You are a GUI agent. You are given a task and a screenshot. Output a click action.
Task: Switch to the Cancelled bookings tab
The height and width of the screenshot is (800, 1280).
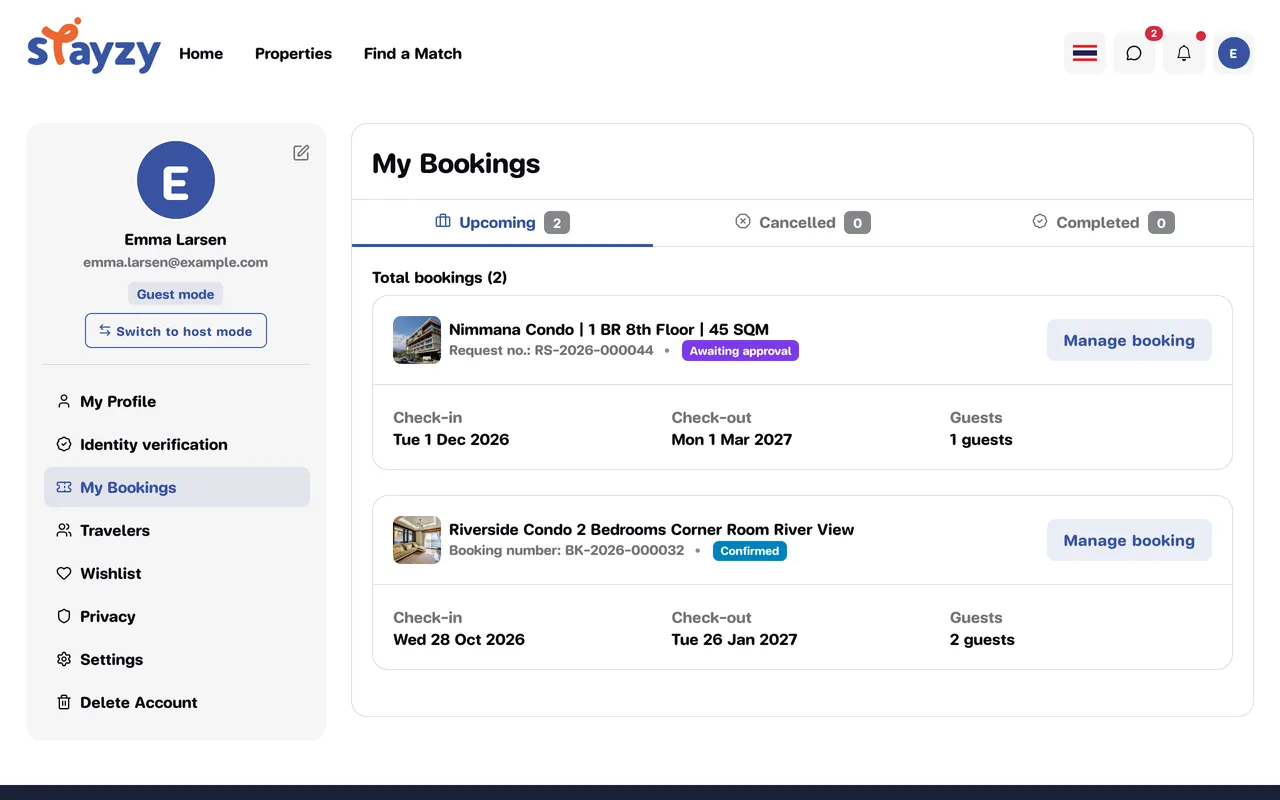pyautogui.click(x=803, y=222)
